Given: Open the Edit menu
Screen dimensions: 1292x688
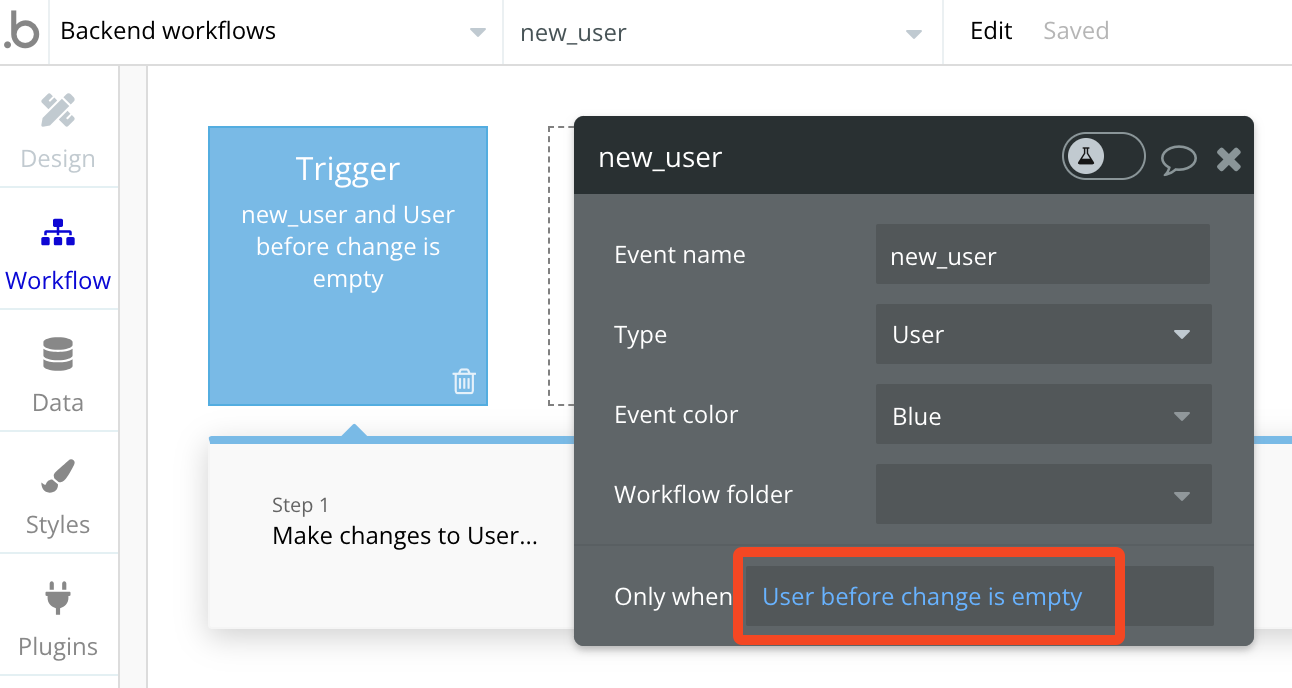Looking at the screenshot, I should [x=991, y=31].
